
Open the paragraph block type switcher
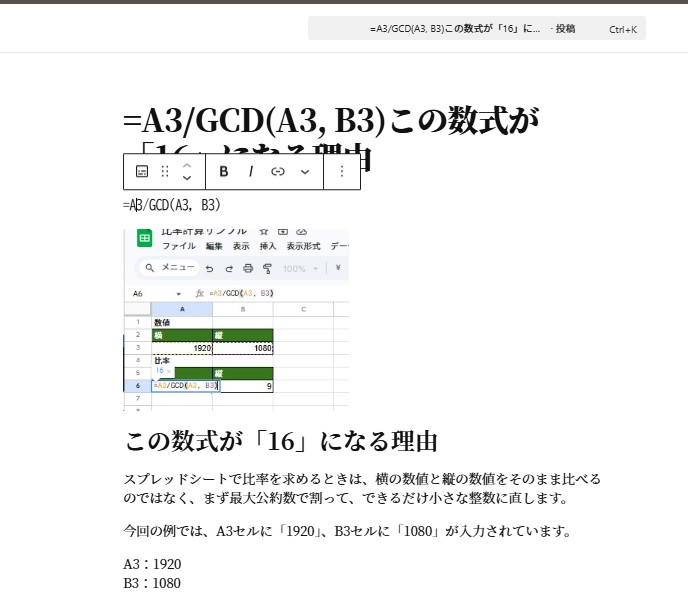[142, 172]
